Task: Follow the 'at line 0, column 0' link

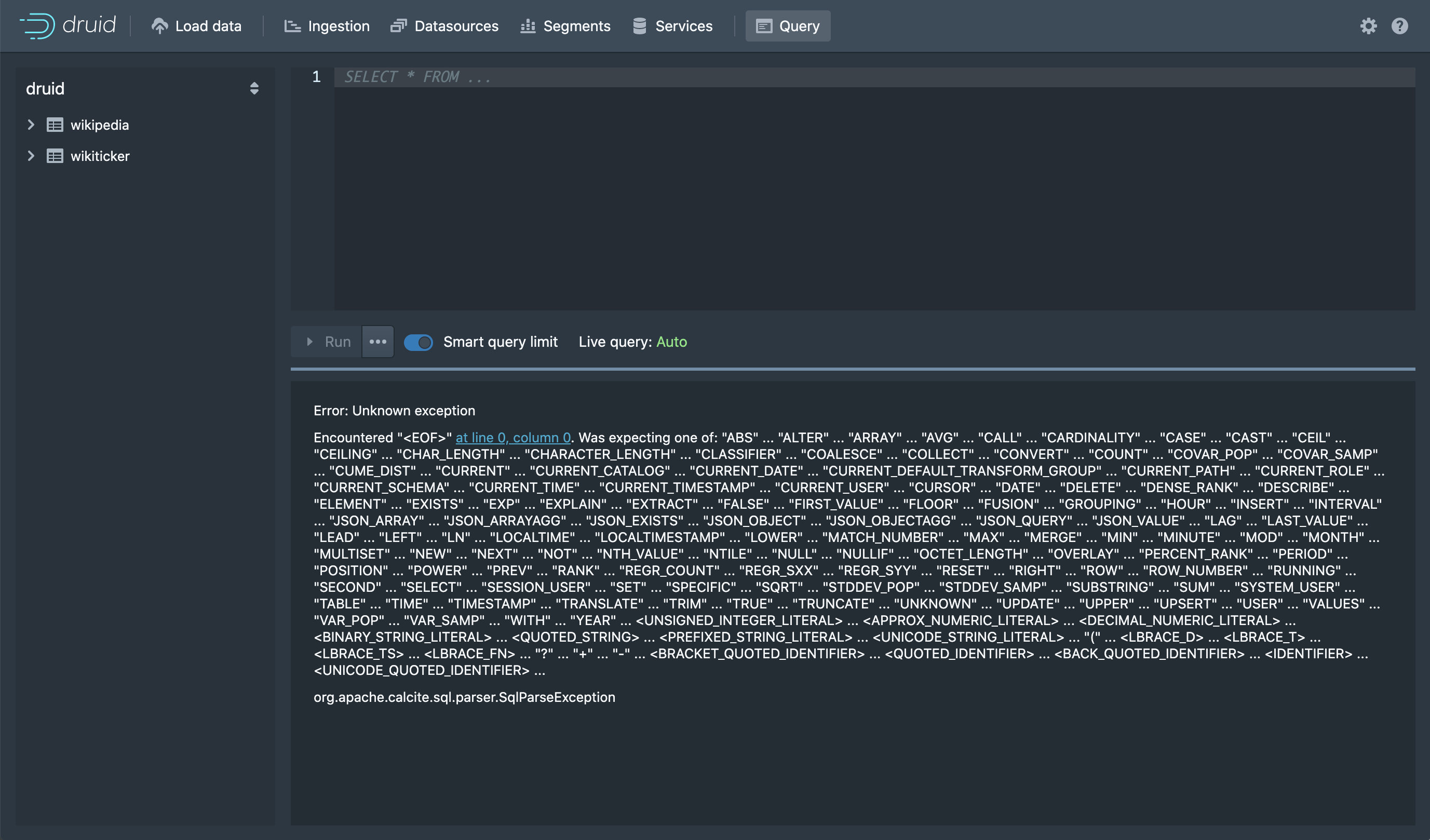Action: point(512,437)
